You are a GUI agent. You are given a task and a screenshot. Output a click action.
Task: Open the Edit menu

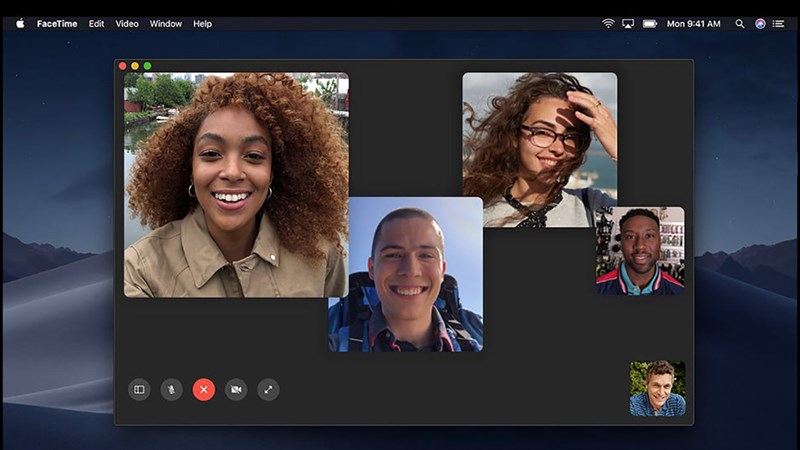pos(96,23)
